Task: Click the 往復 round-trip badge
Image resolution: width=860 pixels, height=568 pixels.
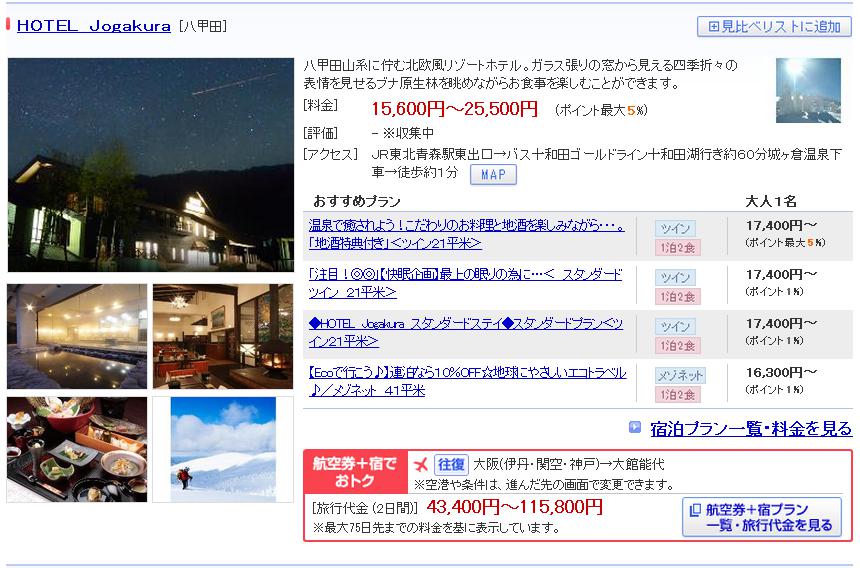Action: [x=451, y=464]
